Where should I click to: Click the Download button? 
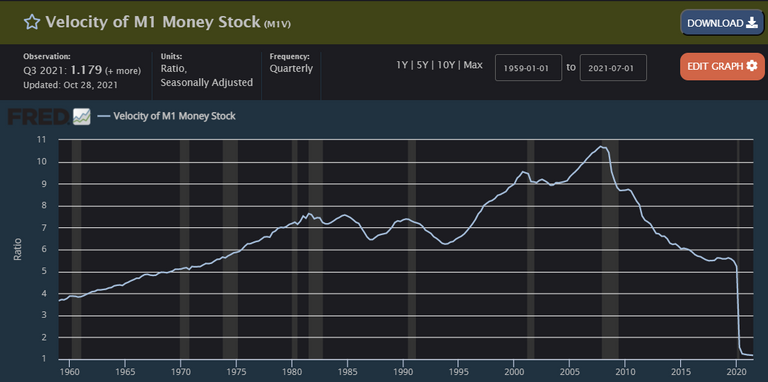[722, 23]
